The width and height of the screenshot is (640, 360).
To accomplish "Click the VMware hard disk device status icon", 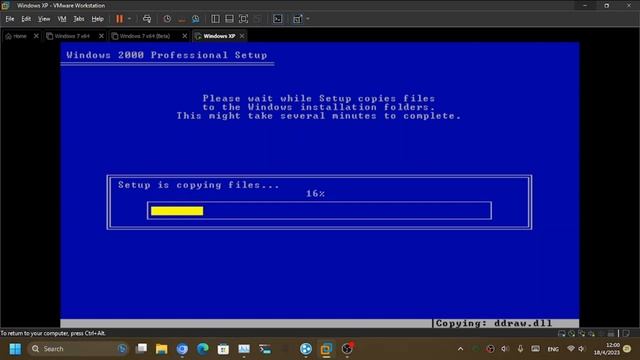I will tap(562, 333).
